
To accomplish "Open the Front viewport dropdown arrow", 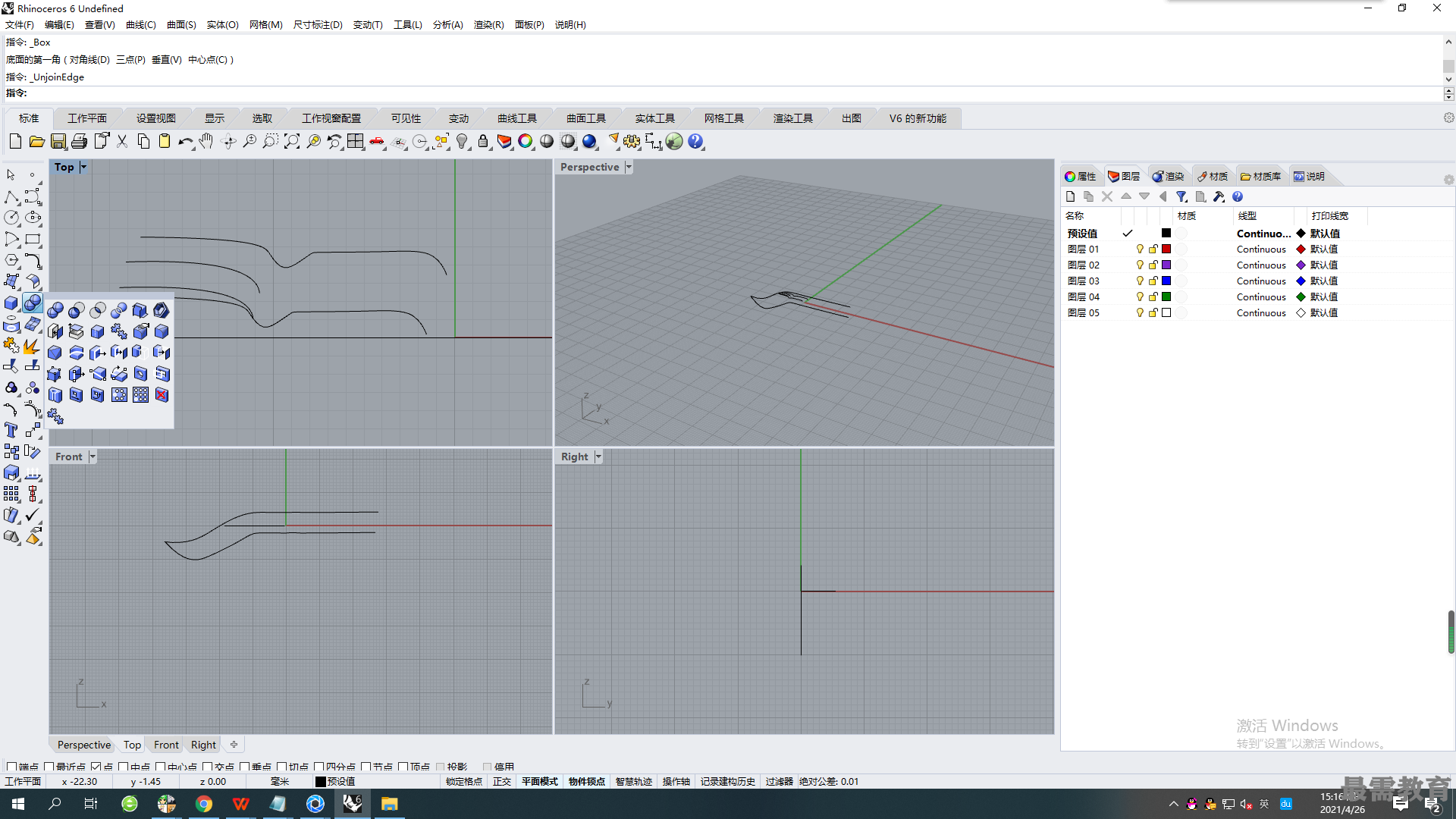I will click(93, 457).
